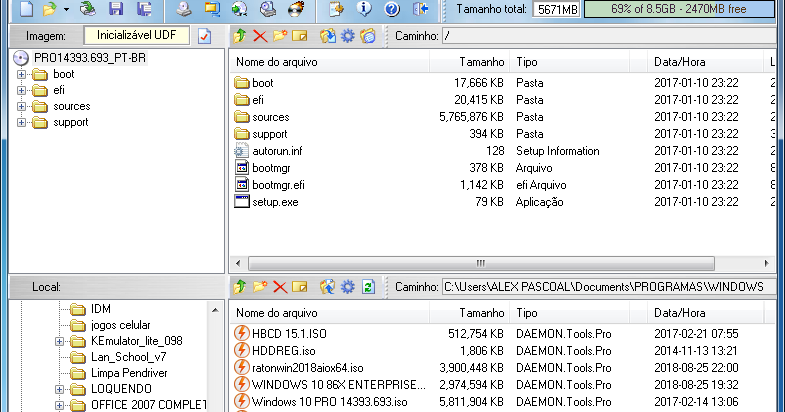Click the Make CD/DVD image icon
Screen dimensions: 785x412
(184, 9)
